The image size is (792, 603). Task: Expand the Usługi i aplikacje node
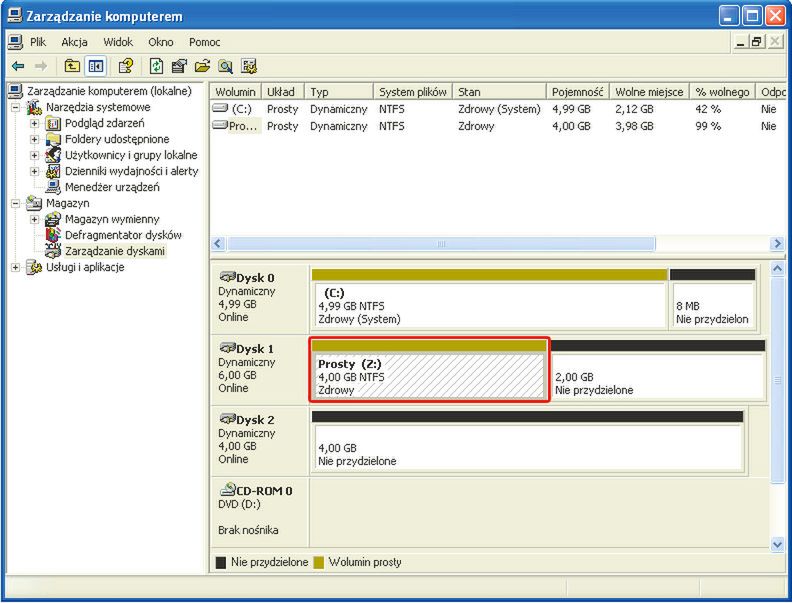(16, 267)
